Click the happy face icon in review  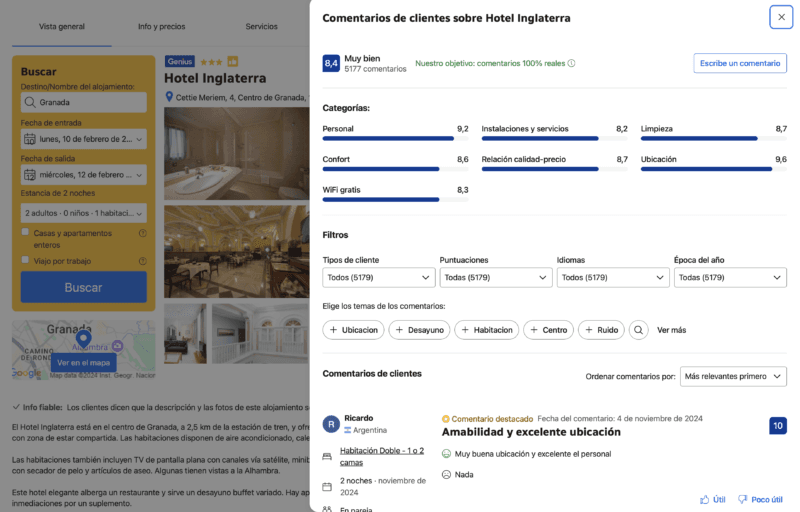pyautogui.click(x=446, y=454)
